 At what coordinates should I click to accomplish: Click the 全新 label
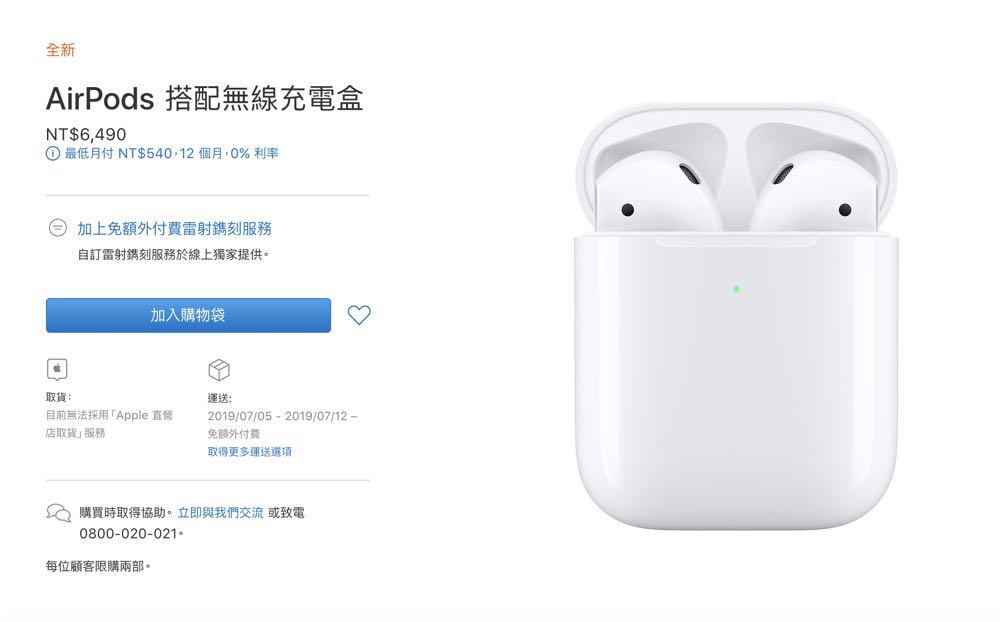pyautogui.click(x=61, y=50)
